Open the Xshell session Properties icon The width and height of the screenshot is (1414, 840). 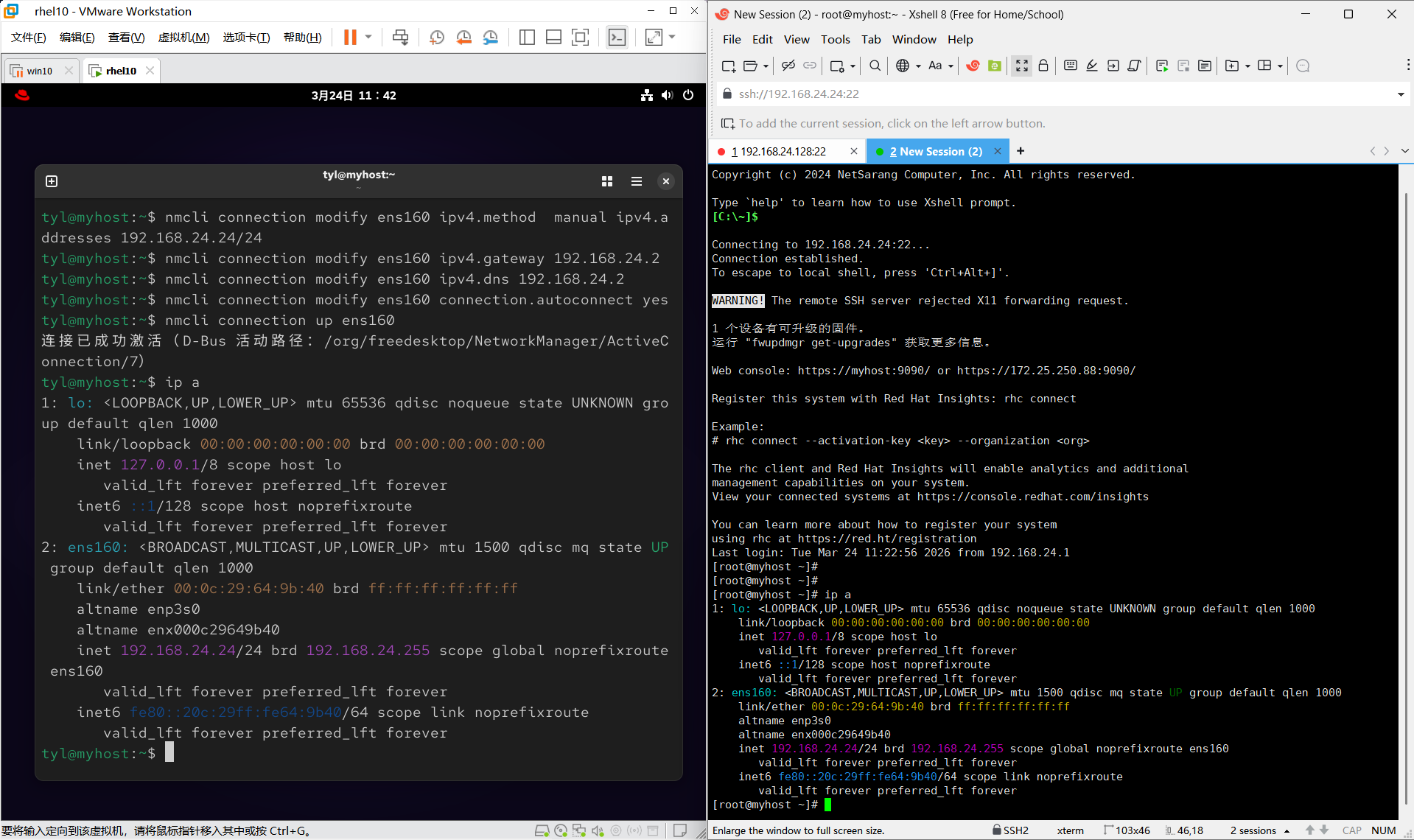click(x=837, y=66)
